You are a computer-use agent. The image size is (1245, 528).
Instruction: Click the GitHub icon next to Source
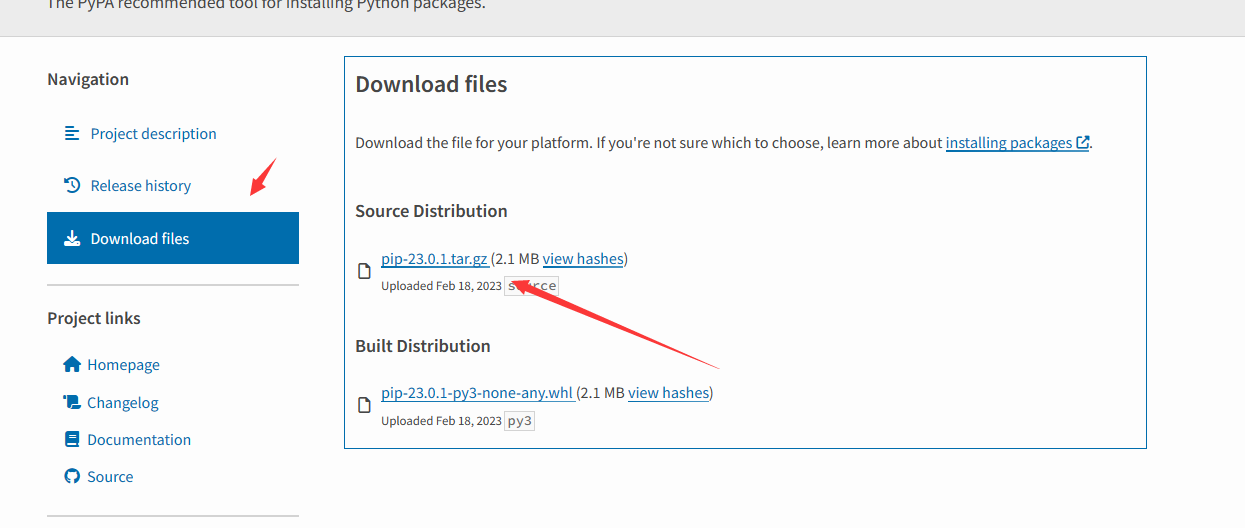(71, 476)
